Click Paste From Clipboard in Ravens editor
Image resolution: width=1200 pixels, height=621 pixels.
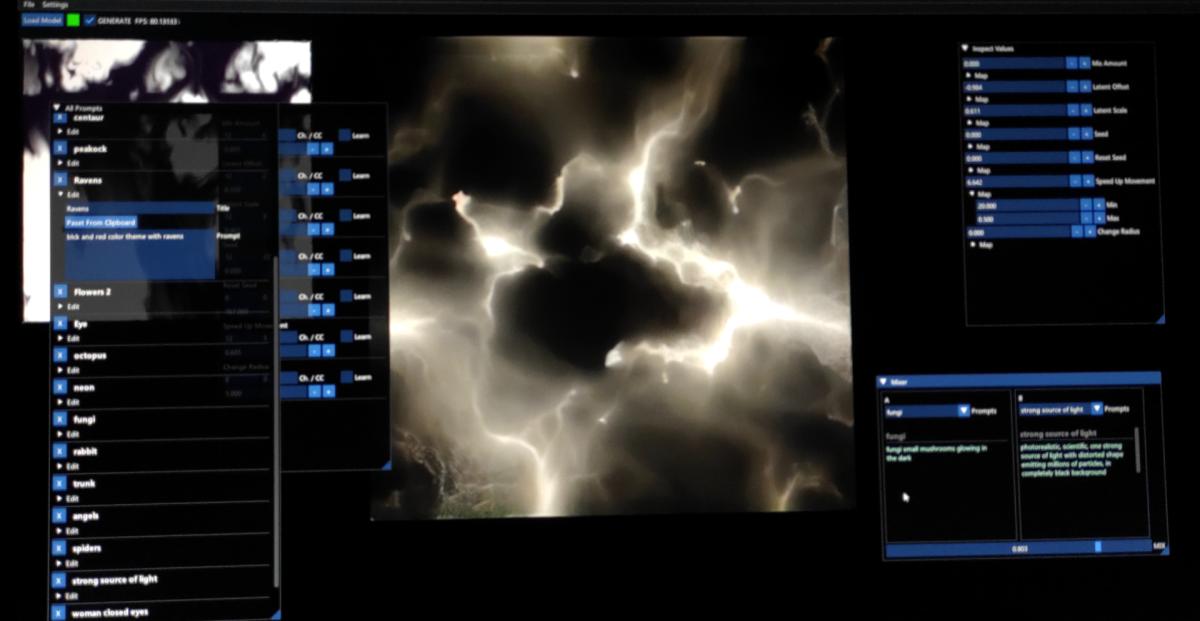tap(101, 222)
